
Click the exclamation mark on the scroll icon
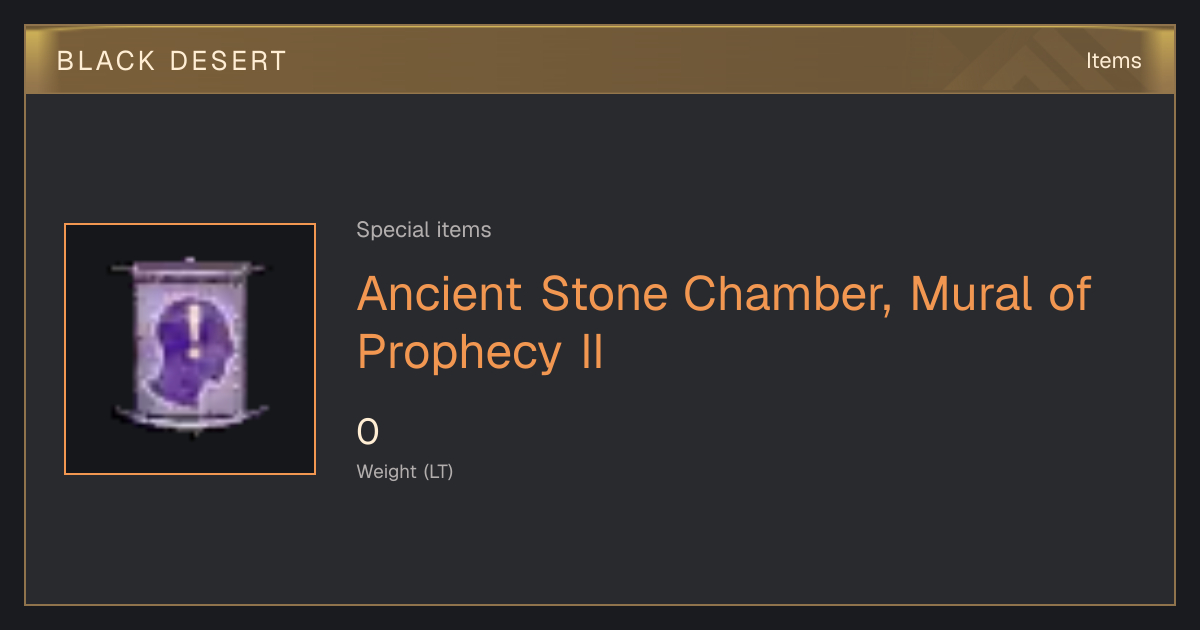pos(193,331)
